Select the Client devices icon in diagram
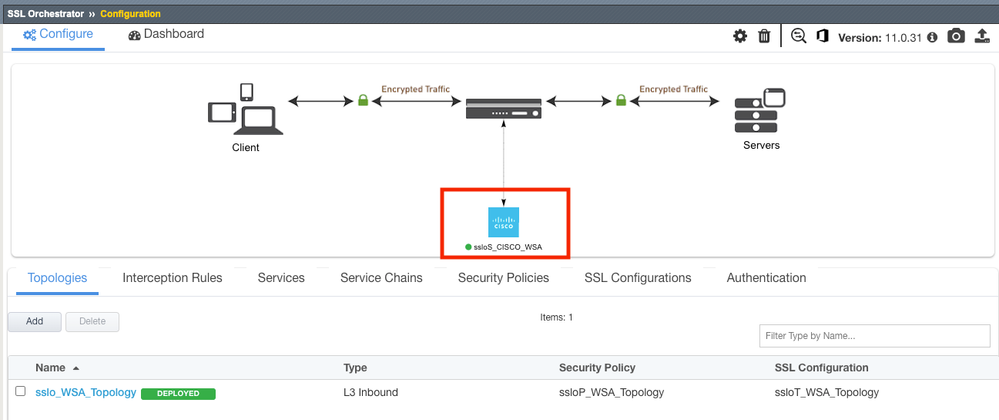Screen dimensions: 999x420 pos(245,109)
